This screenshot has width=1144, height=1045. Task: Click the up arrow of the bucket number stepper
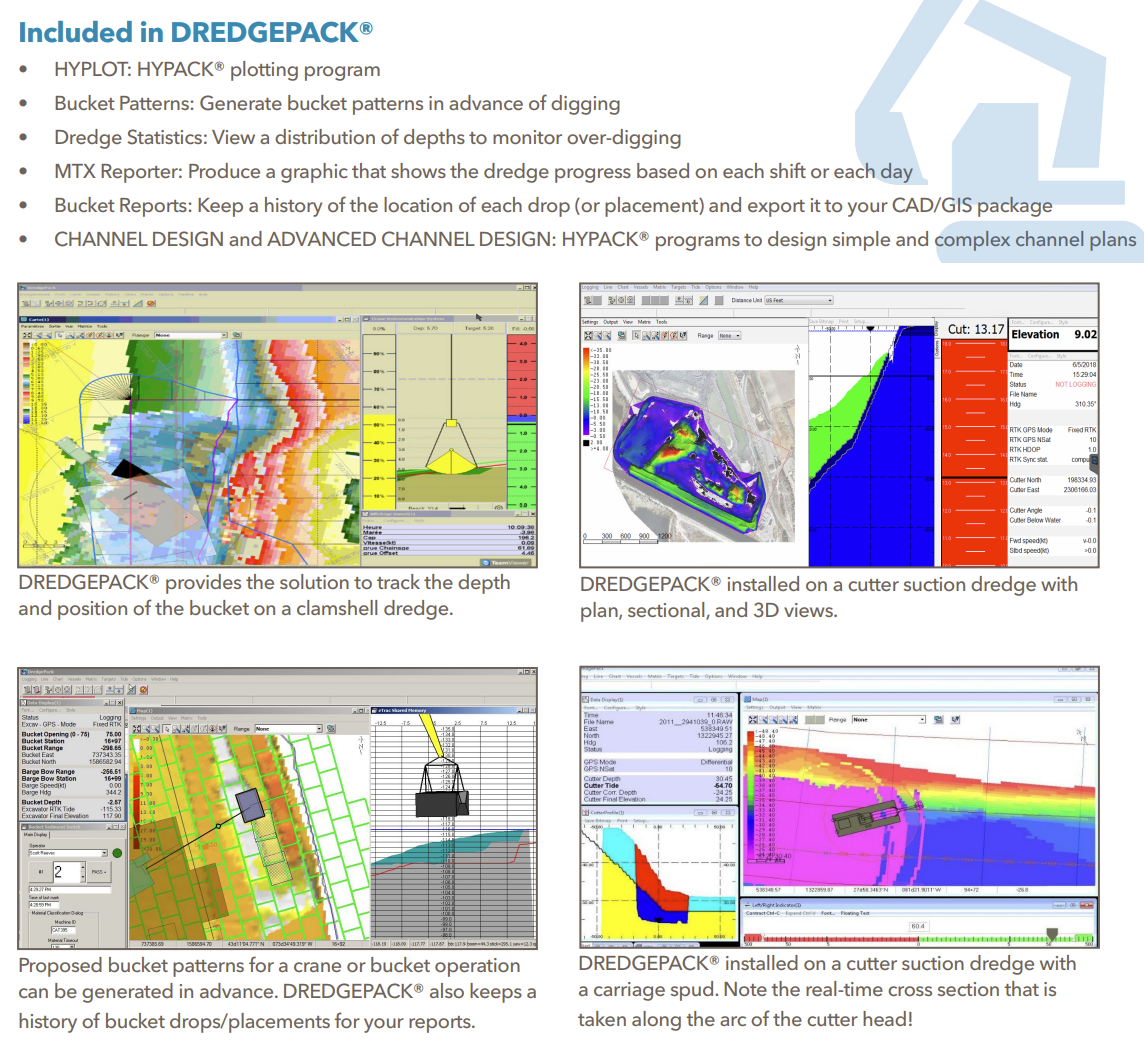[x=83, y=867]
